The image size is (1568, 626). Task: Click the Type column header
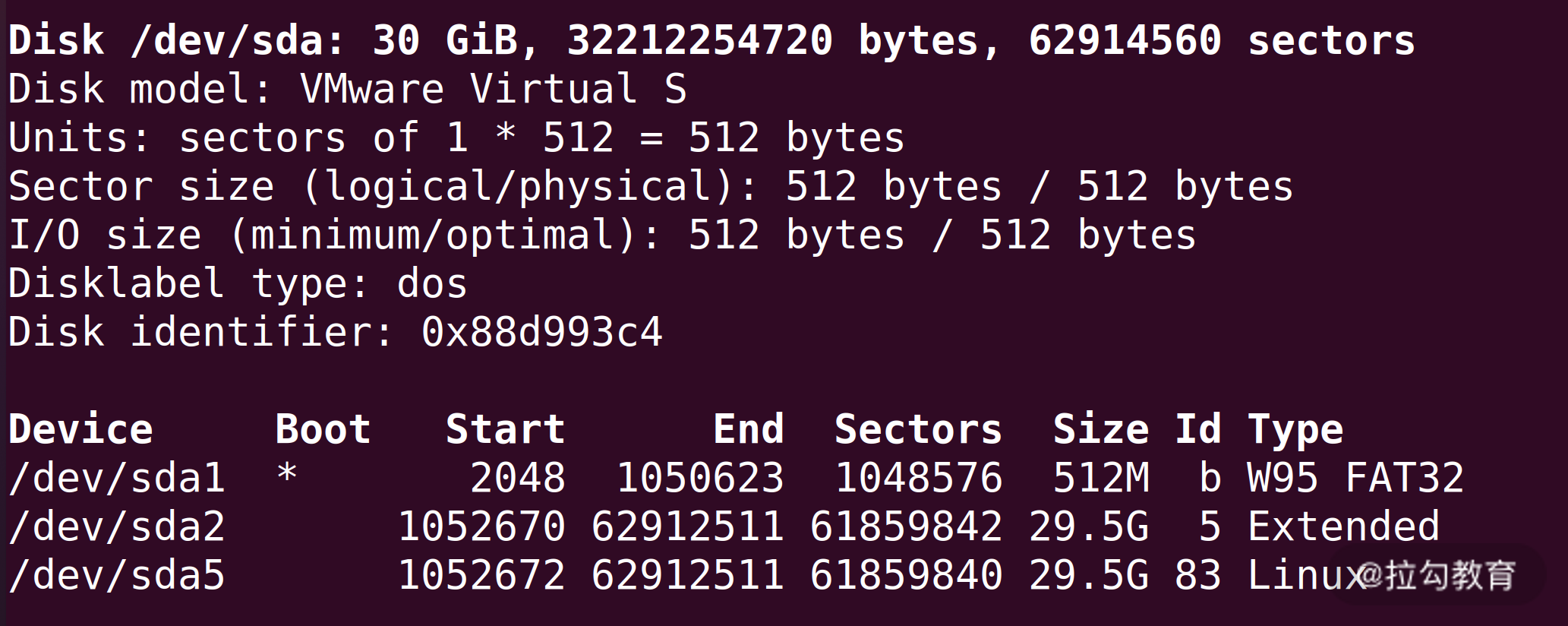[1295, 429]
